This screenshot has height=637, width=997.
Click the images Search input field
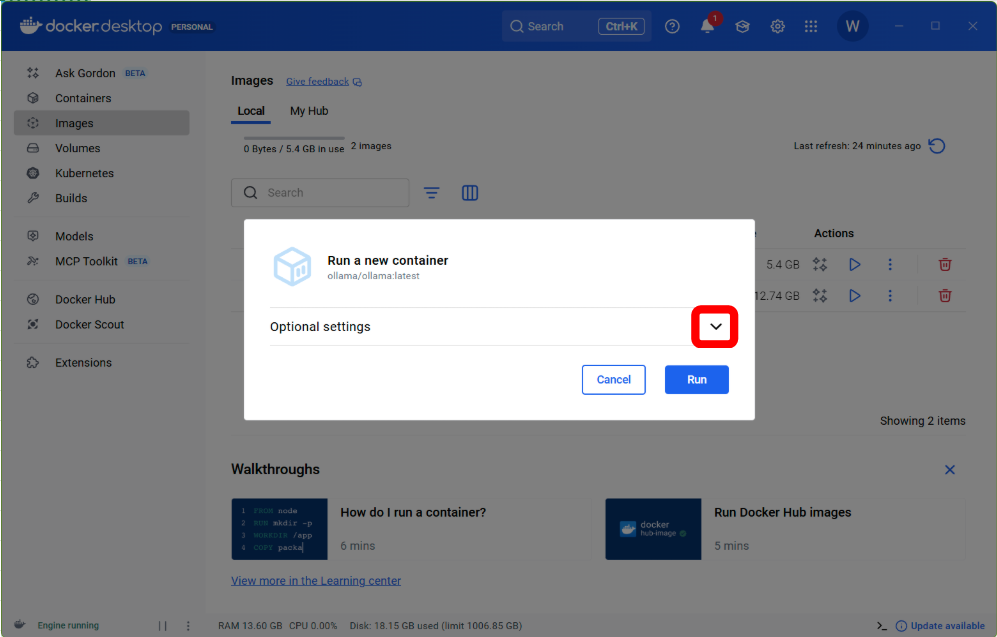point(330,193)
